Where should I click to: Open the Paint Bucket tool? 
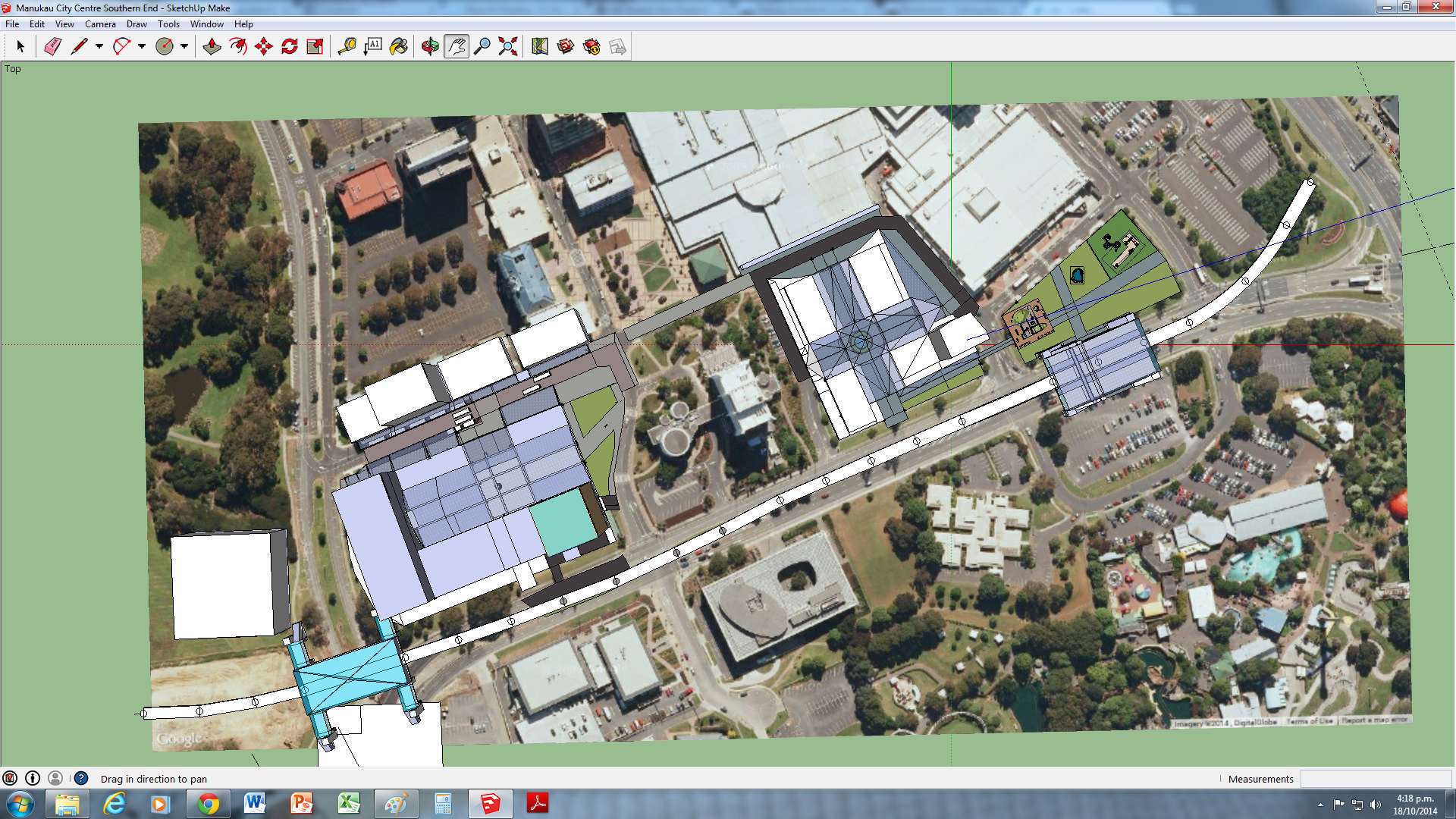(399, 47)
